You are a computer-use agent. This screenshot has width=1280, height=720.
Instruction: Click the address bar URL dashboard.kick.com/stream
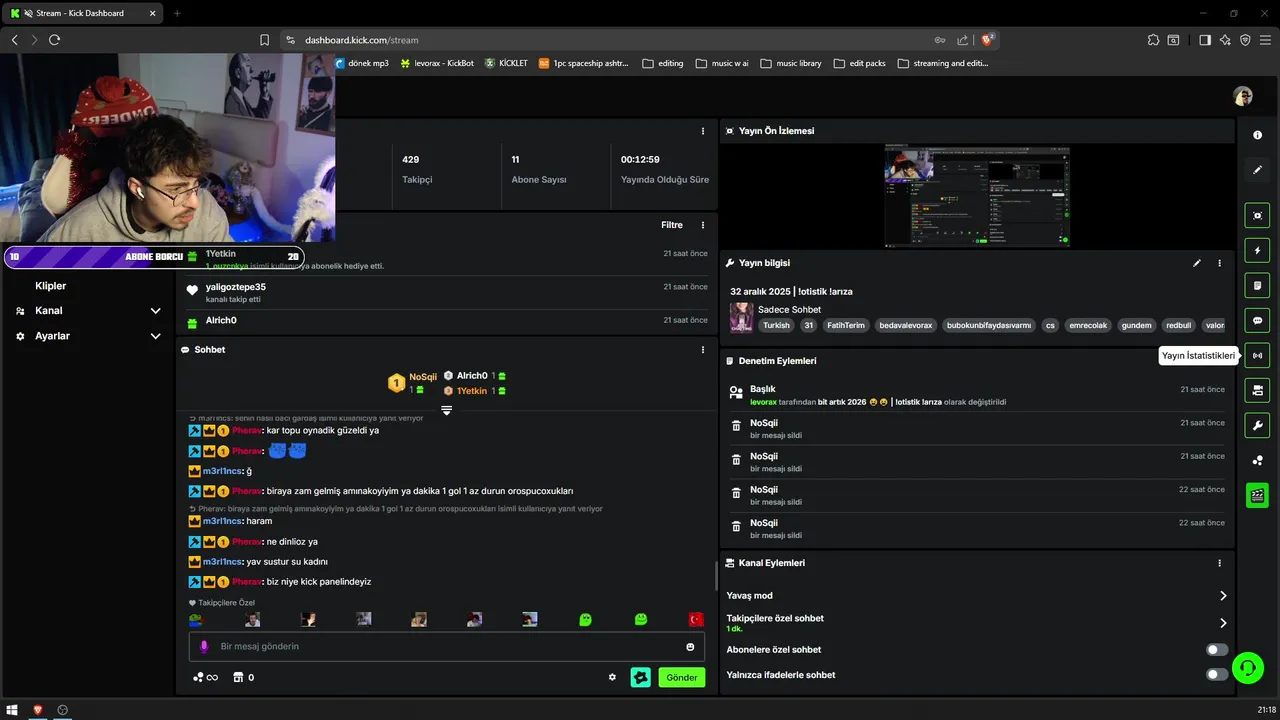(362, 40)
